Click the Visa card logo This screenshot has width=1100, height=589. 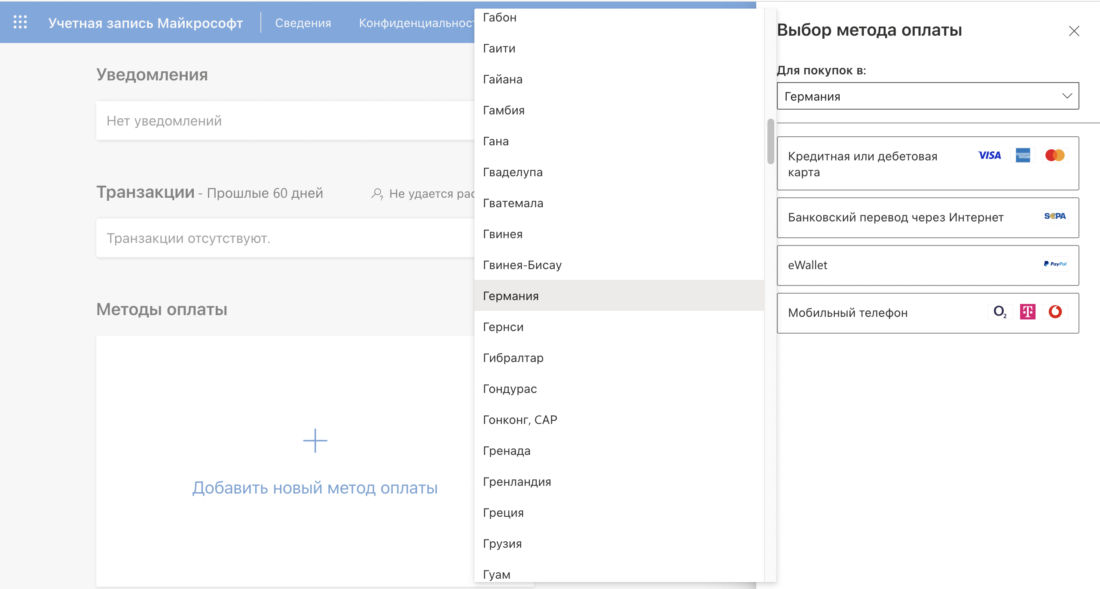tap(989, 156)
